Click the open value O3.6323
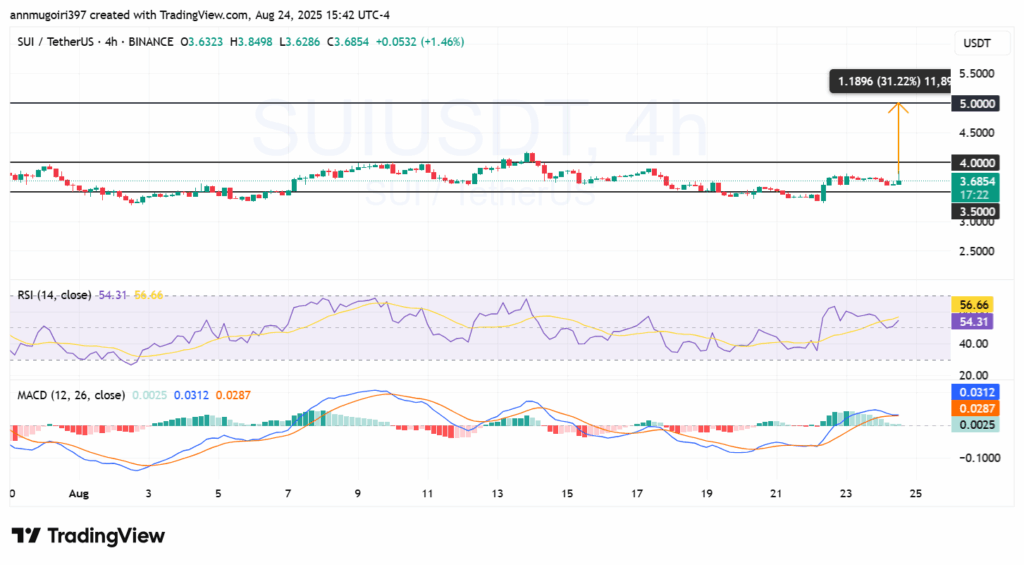 click(202, 42)
